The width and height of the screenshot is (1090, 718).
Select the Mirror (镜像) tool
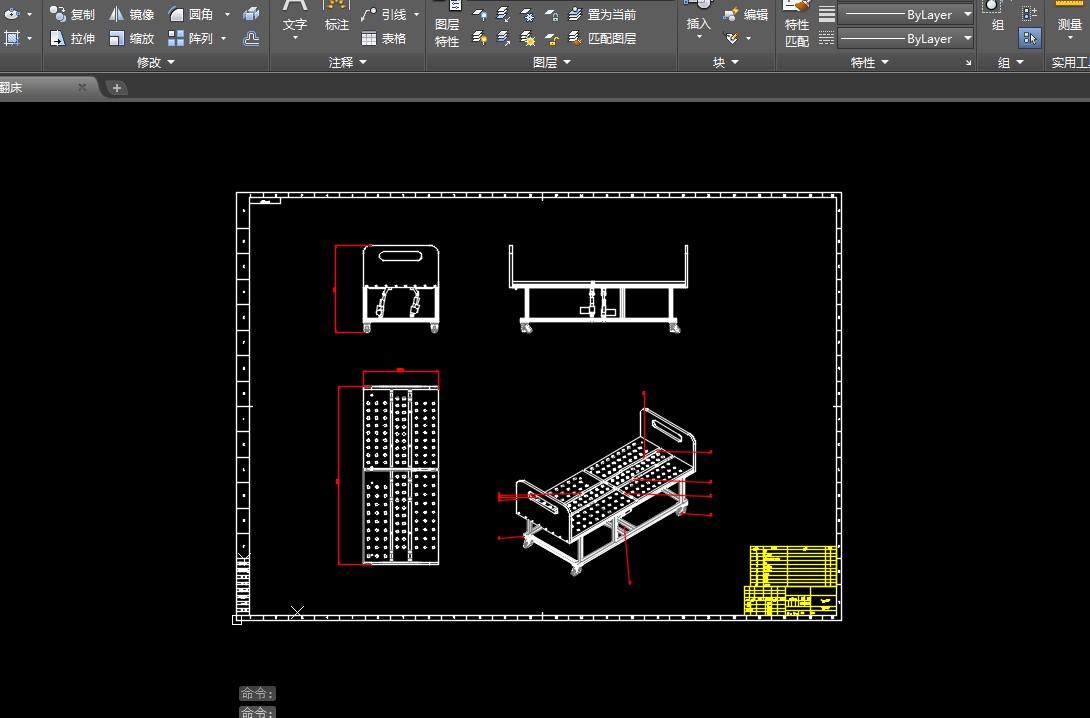(x=131, y=14)
